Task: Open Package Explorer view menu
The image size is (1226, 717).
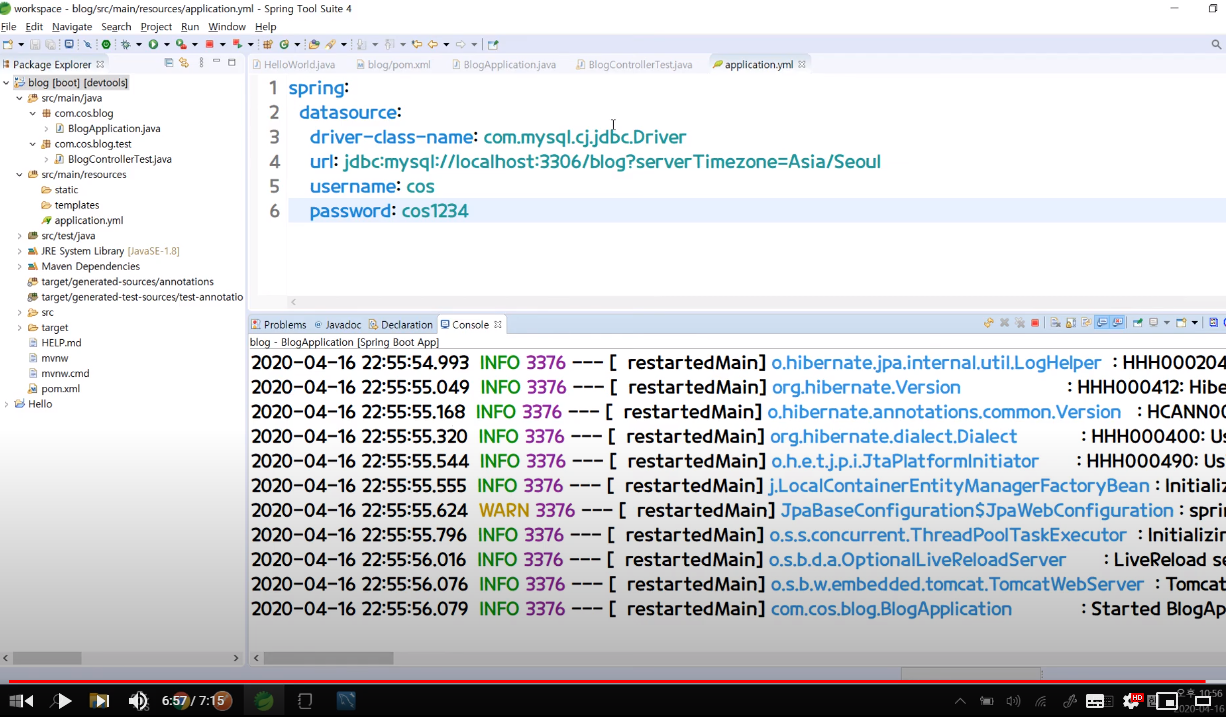Action: pyautogui.click(x=201, y=62)
